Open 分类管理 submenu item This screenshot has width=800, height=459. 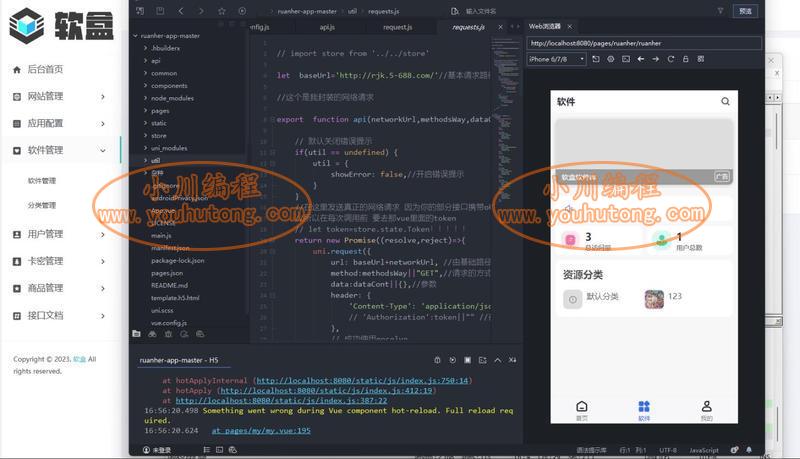(x=42, y=205)
